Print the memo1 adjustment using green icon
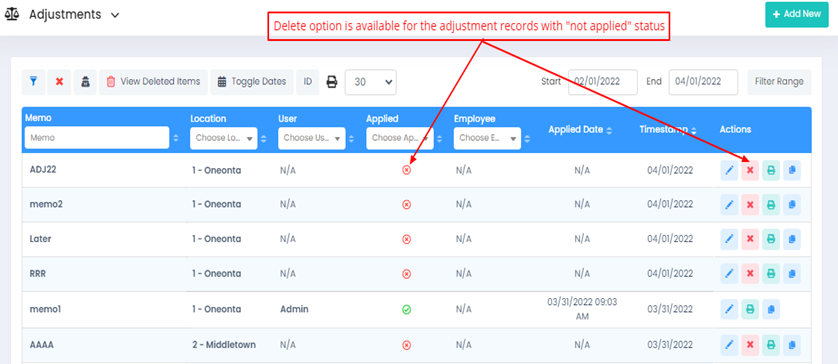The width and height of the screenshot is (838, 364). tap(750, 309)
